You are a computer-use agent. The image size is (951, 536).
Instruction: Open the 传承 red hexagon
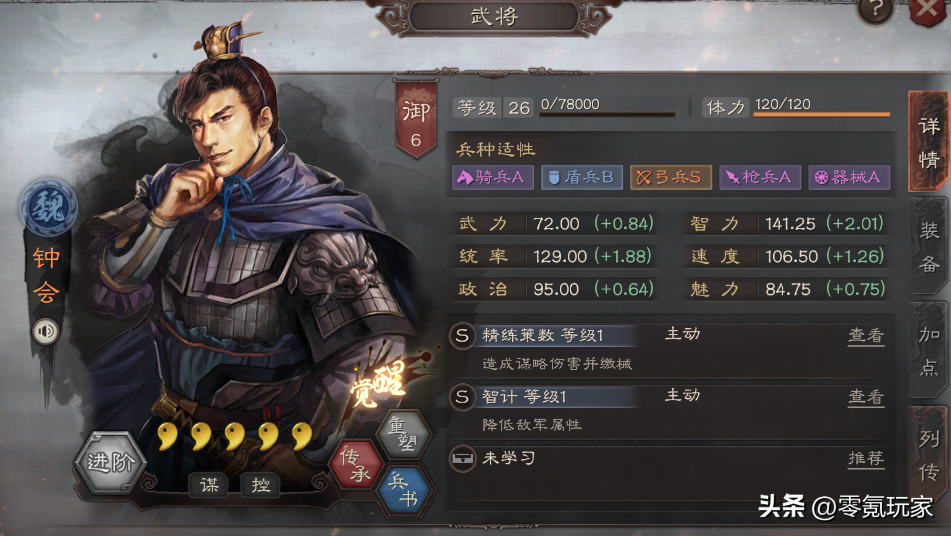pos(355,466)
